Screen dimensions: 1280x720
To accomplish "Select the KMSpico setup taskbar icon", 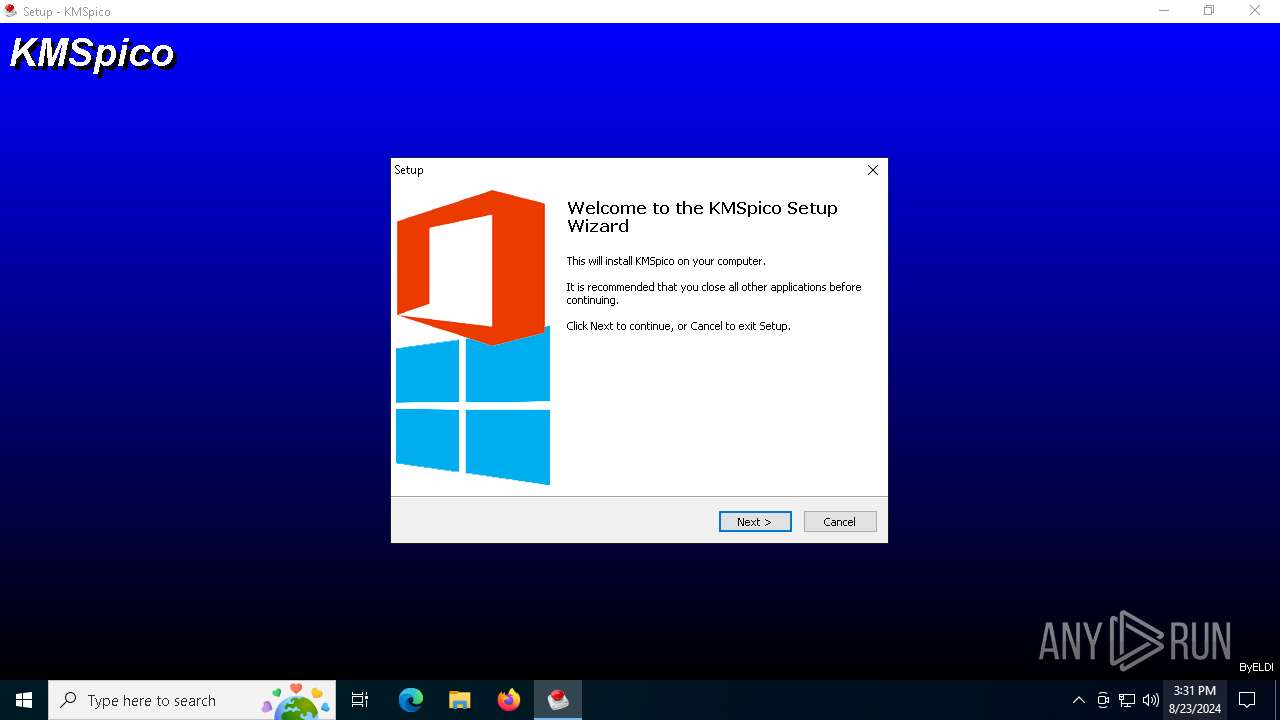I will click(558, 700).
